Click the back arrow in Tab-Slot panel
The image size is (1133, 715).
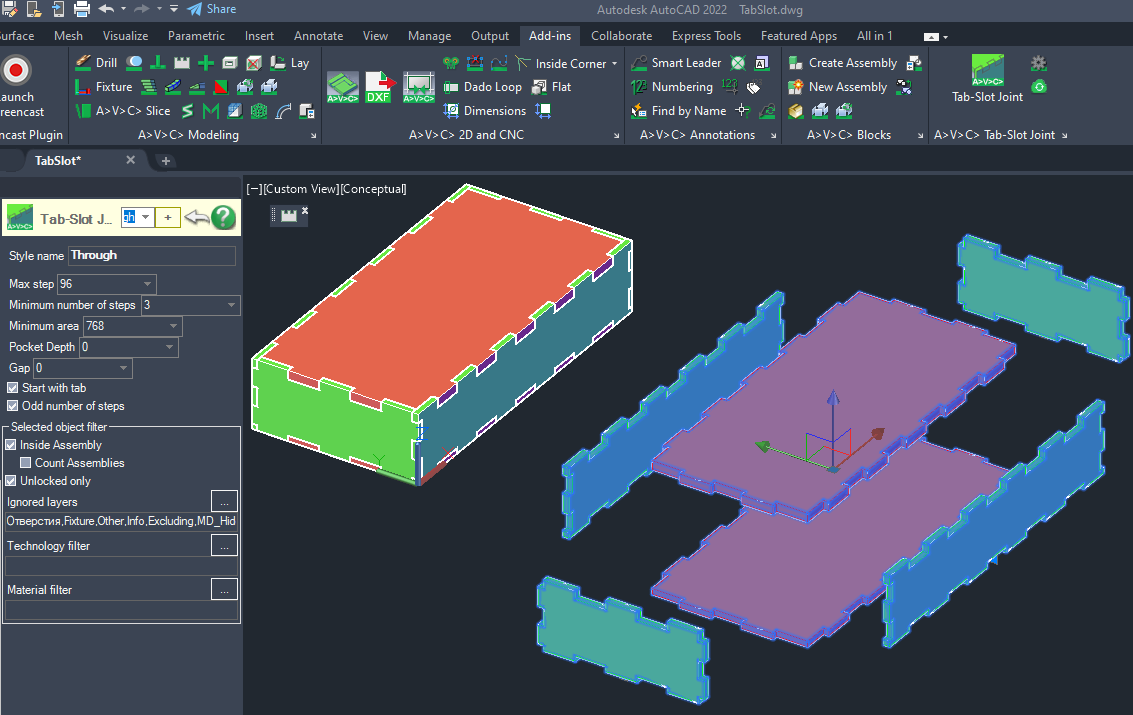(197, 217)
